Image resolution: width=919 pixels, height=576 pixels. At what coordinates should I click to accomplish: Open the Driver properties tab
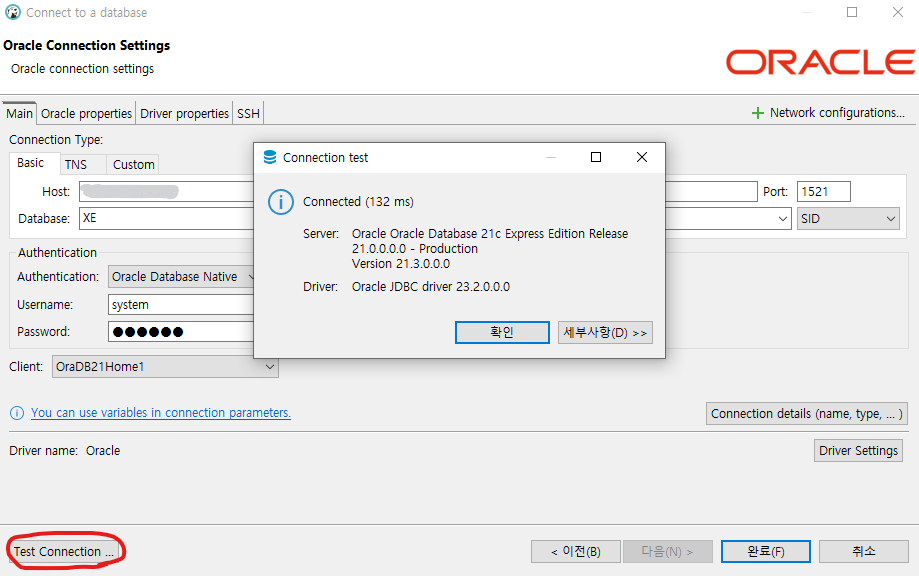pos(184,114)
